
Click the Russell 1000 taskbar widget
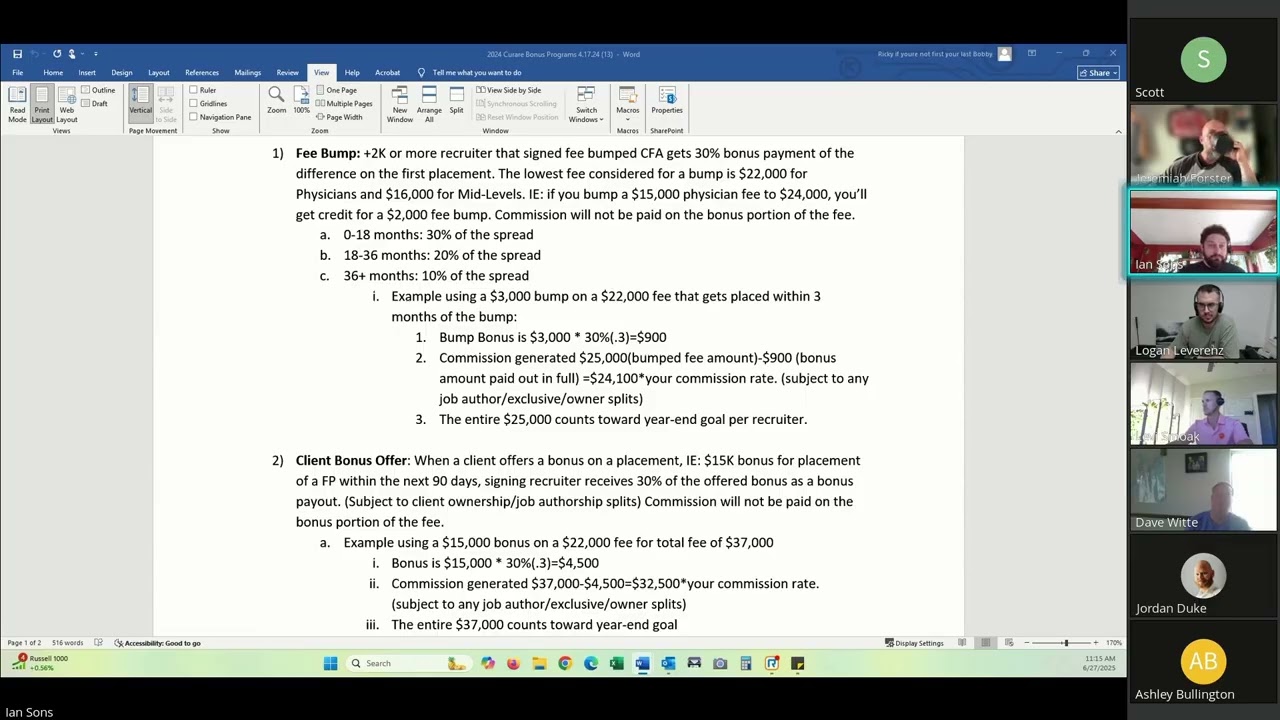tap(40, 662)
